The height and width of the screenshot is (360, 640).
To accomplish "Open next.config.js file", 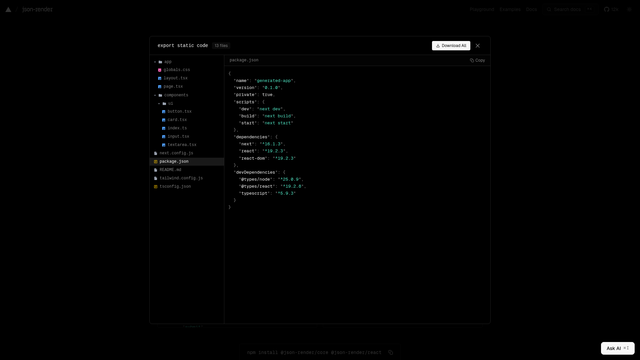I will tap(187, 153).
